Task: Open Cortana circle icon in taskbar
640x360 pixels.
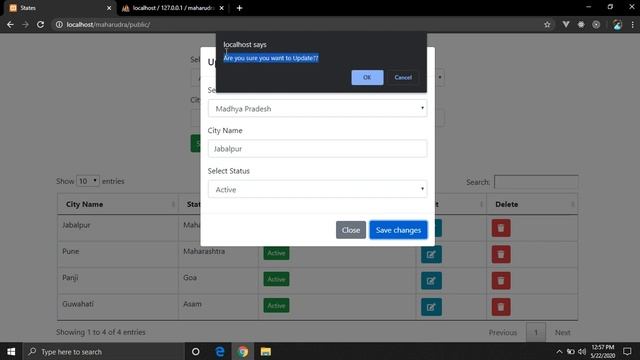Action: click(196, 351)
